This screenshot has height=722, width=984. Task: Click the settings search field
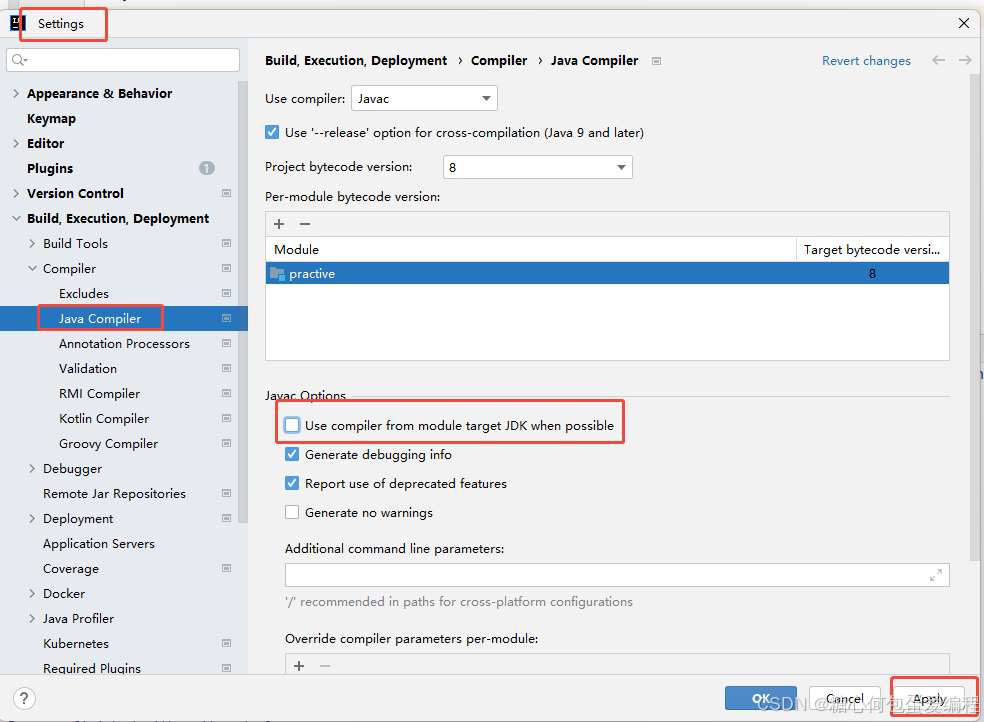coord(122,59)
